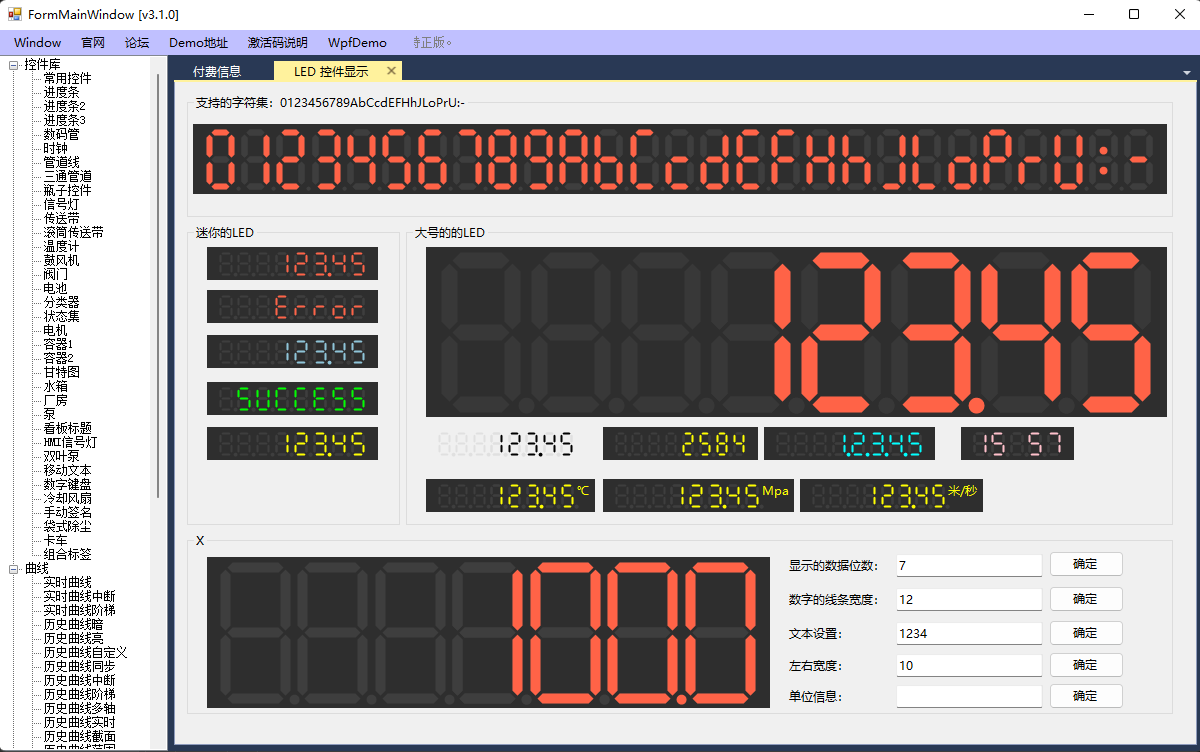This screenshot has height=752, width=1200.
Task: Click the left tree's vertical scrollbar
Action: pyautogui.click(x=157, y=300)
